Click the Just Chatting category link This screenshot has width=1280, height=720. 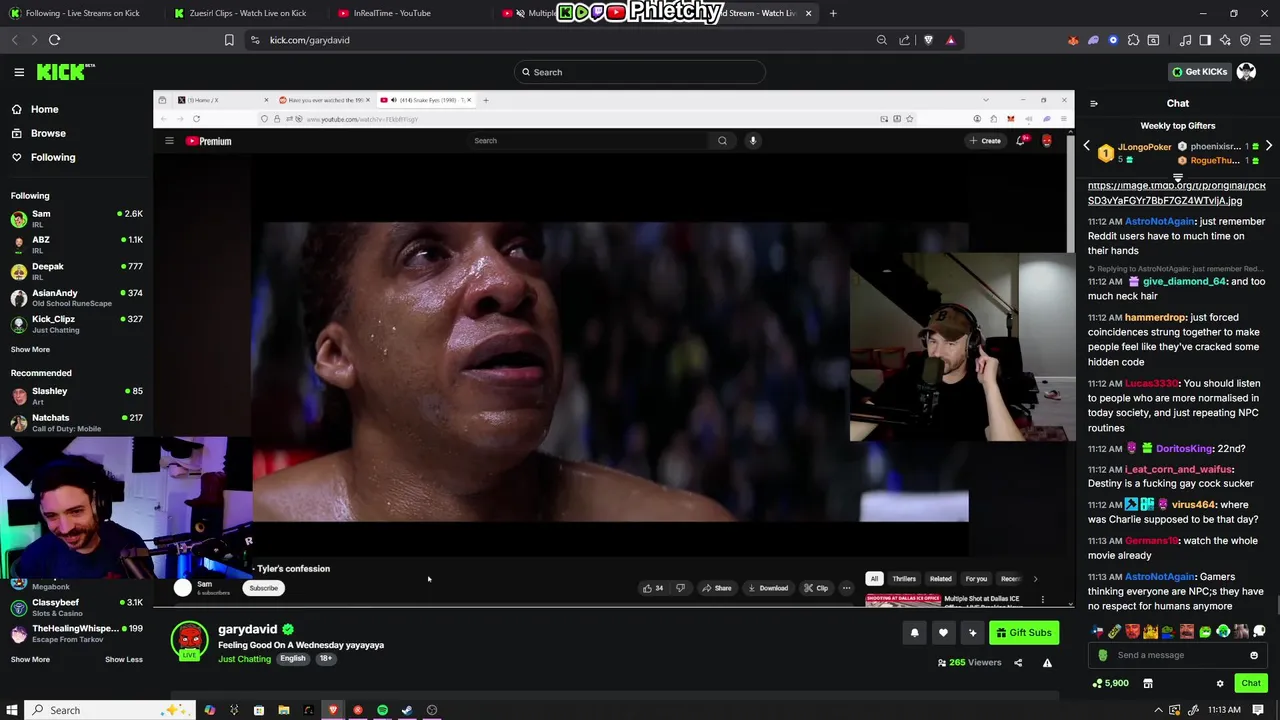[x=244, y=659]
